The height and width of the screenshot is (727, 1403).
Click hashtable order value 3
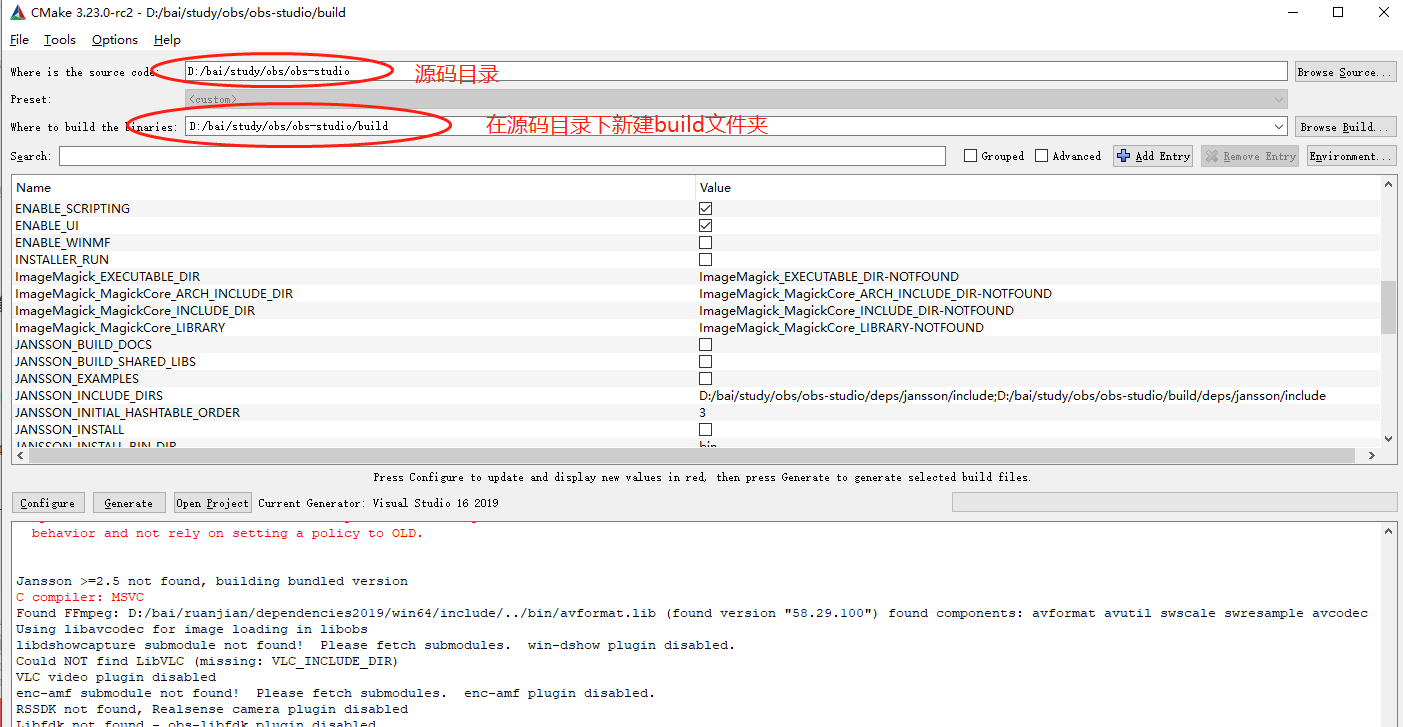point(702,412)
